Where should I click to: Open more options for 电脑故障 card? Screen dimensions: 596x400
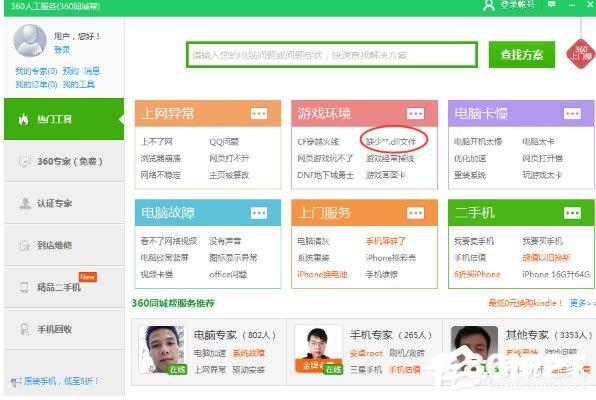point(259,213)
